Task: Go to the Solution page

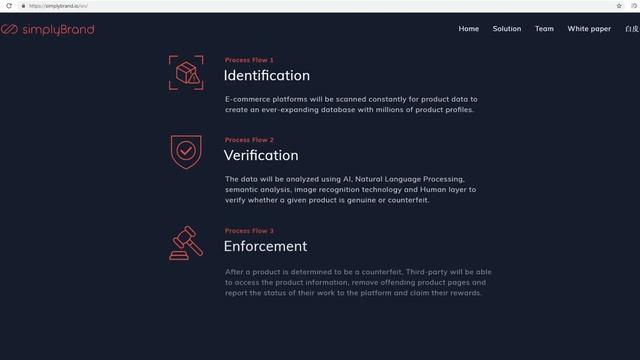Action: click(507, 29)
